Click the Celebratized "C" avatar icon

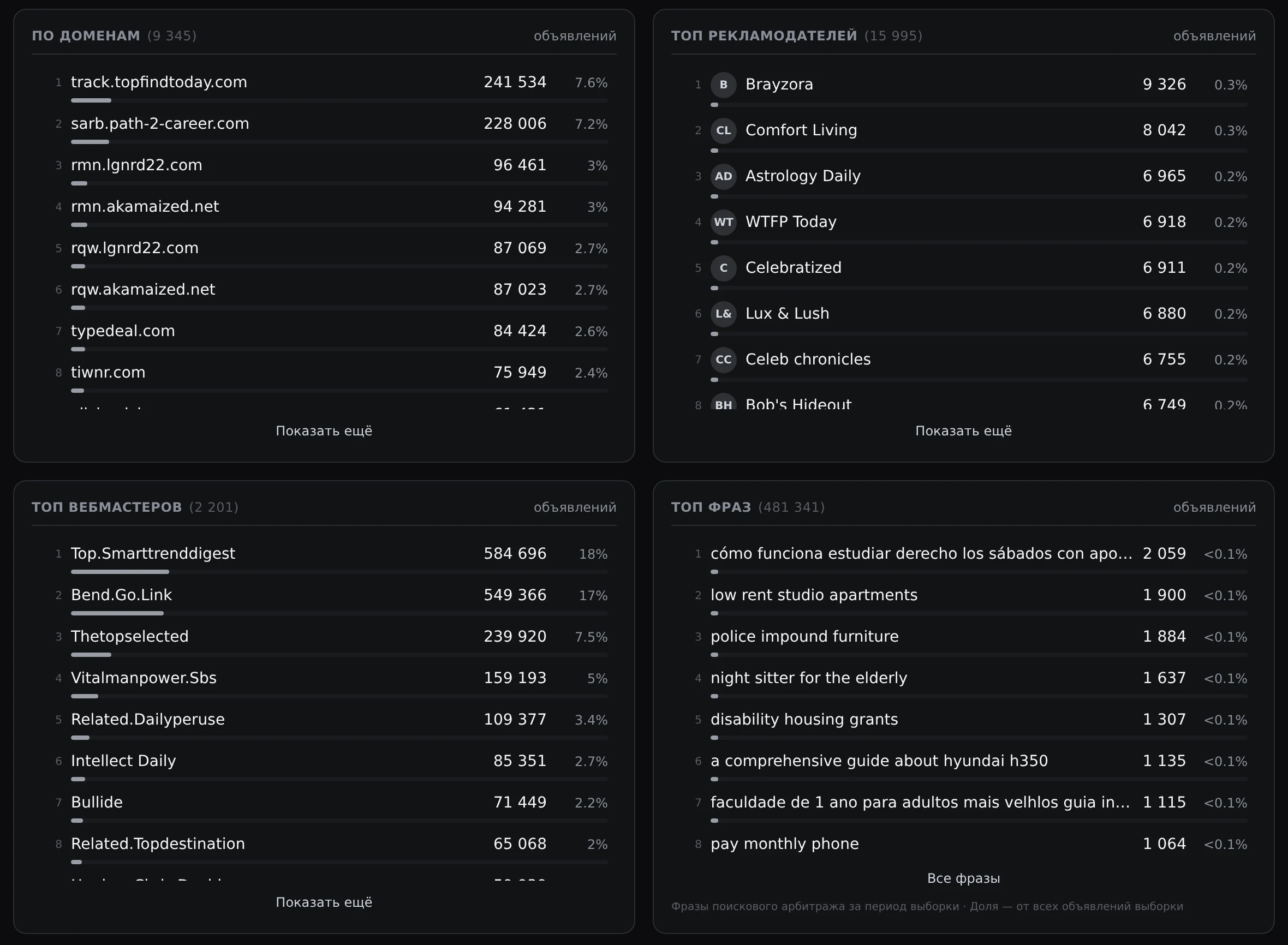click(723, 268)
